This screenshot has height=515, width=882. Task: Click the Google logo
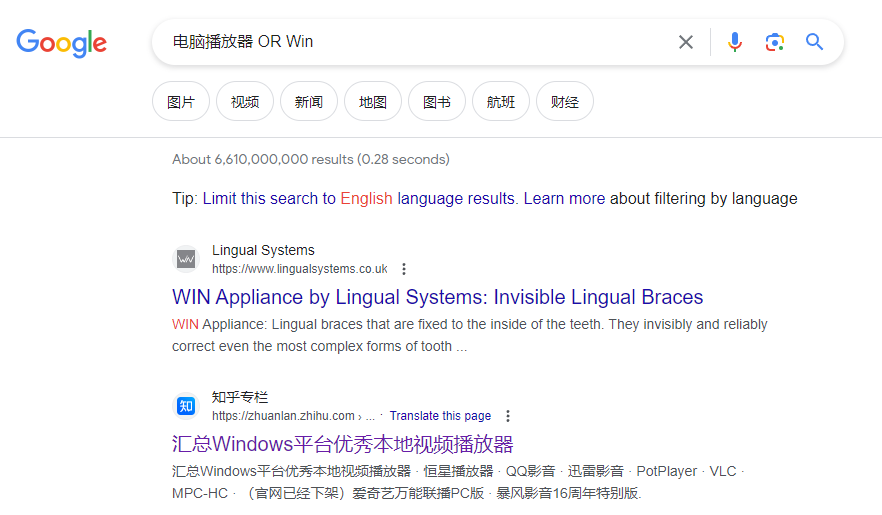pyautogui.click(x=61, y=43)
